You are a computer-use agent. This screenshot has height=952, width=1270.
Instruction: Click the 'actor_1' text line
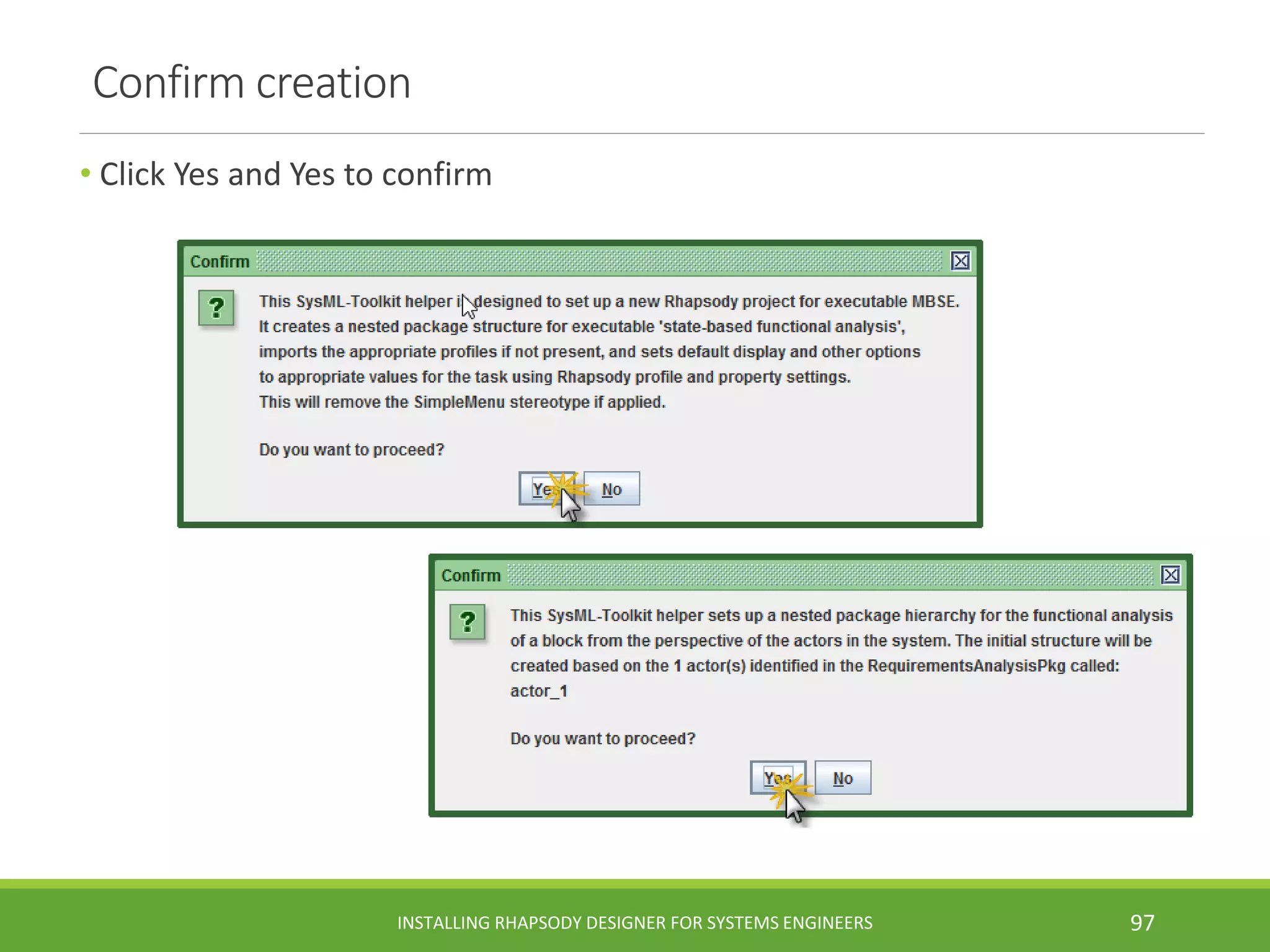[538, 690]
